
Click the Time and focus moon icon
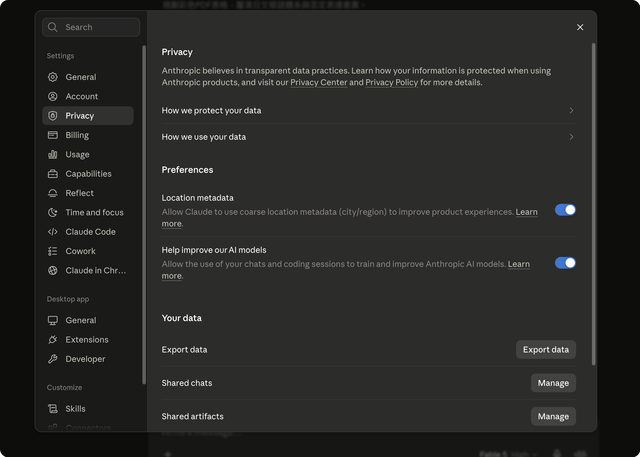tap(53, 212)
